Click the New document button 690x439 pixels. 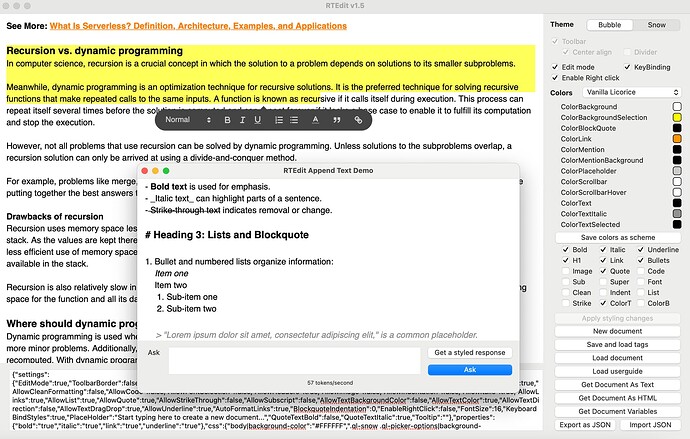pyautogui.click(x=617, y=331)
